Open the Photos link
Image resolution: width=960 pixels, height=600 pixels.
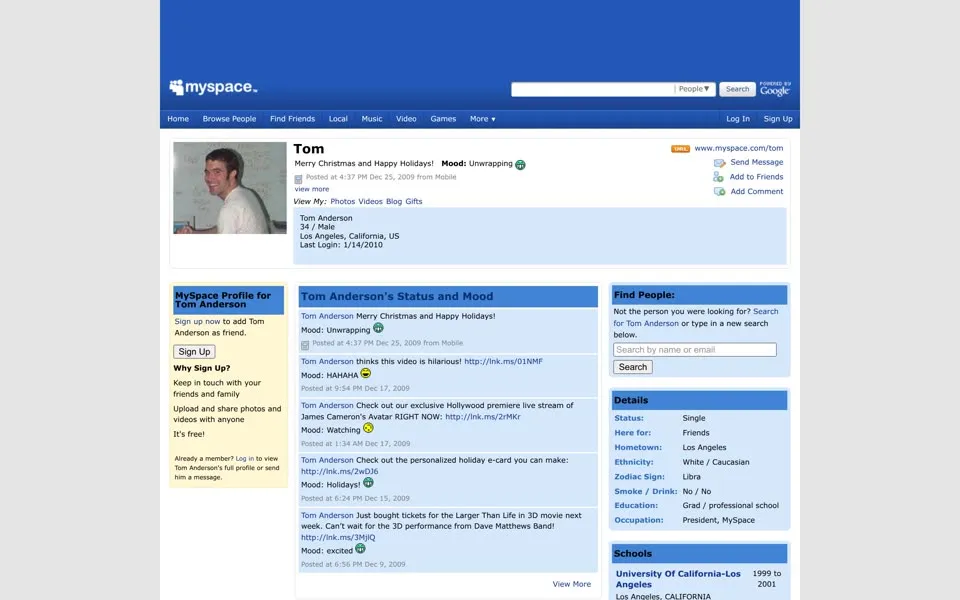(342, 201)
